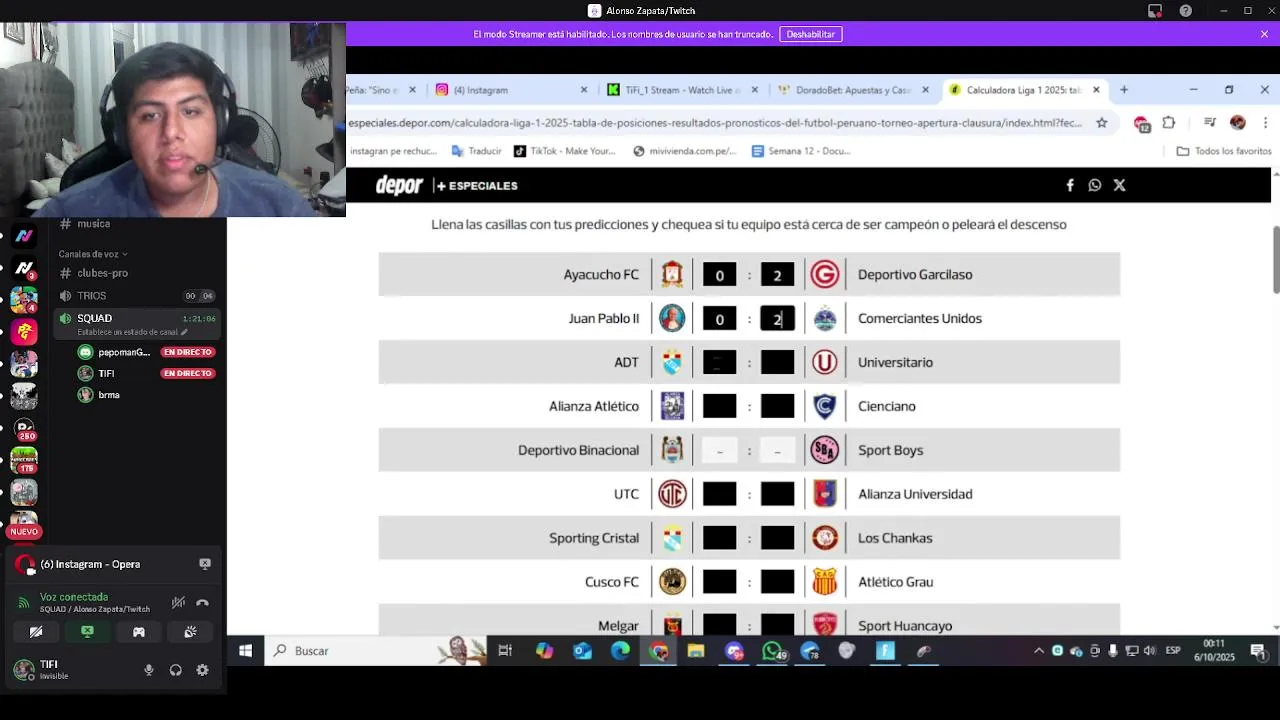This screenshot has width=1280, height=720.
Task: Open voice connection signal info icon
Action: point(24,603)
